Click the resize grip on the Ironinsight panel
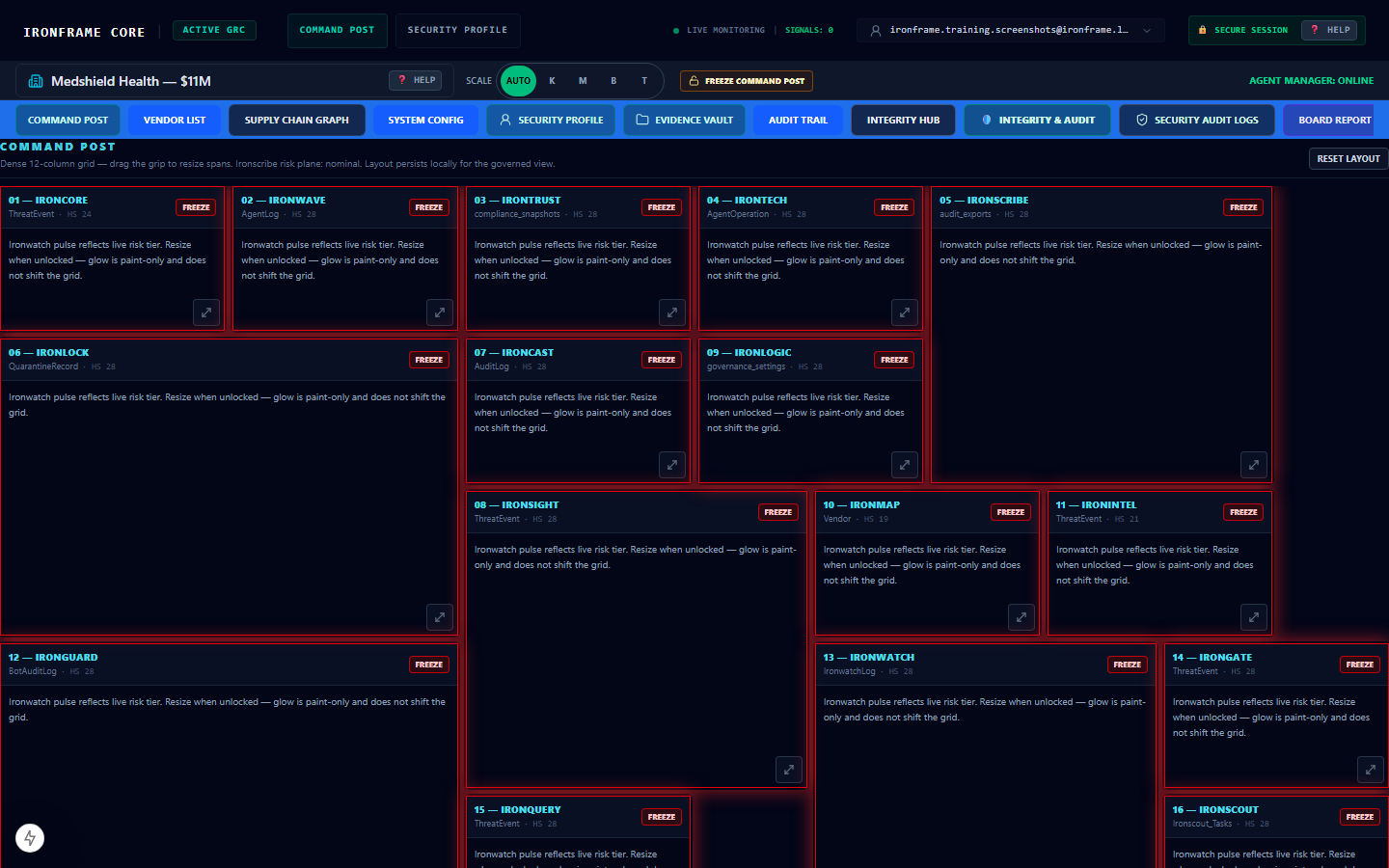This screenshot has height=868, width=1389. (x=789, y=770)
